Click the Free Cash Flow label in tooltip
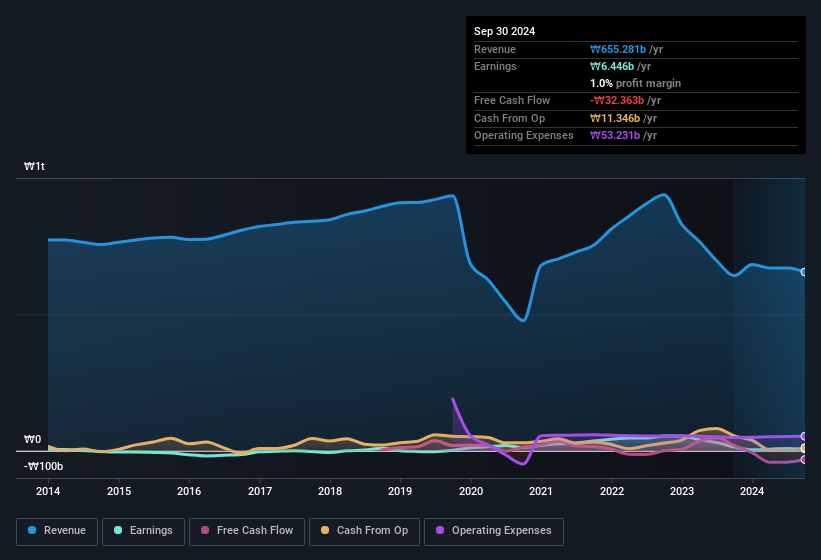This screenshot has width=821, height=560. (512, 100)
